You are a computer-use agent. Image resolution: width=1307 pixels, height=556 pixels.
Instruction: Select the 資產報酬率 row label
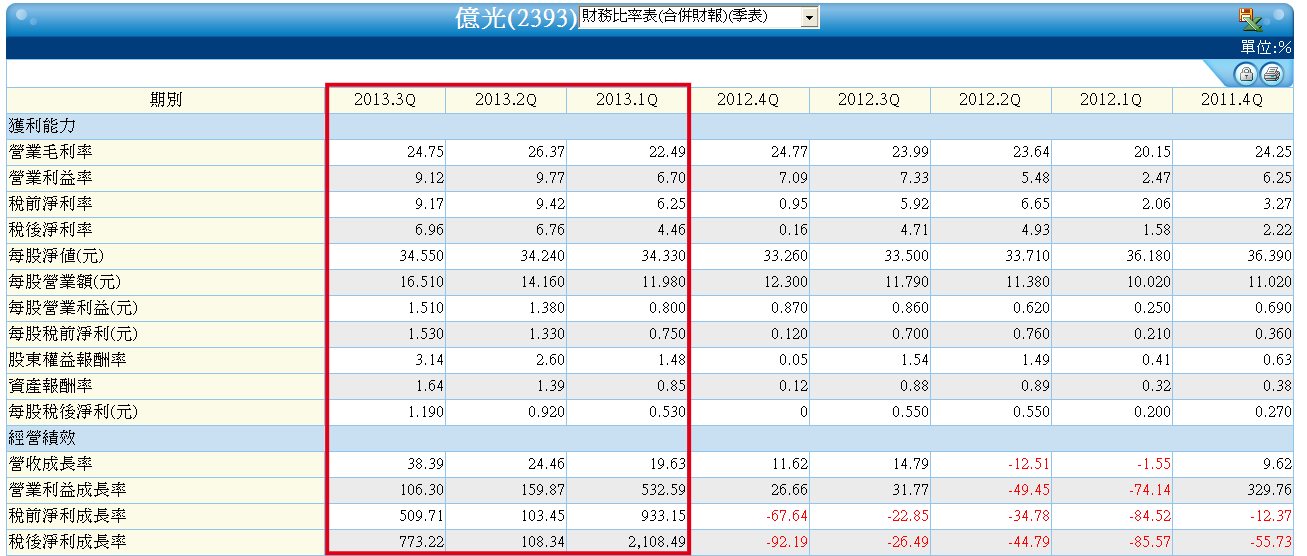click(51, 386)
